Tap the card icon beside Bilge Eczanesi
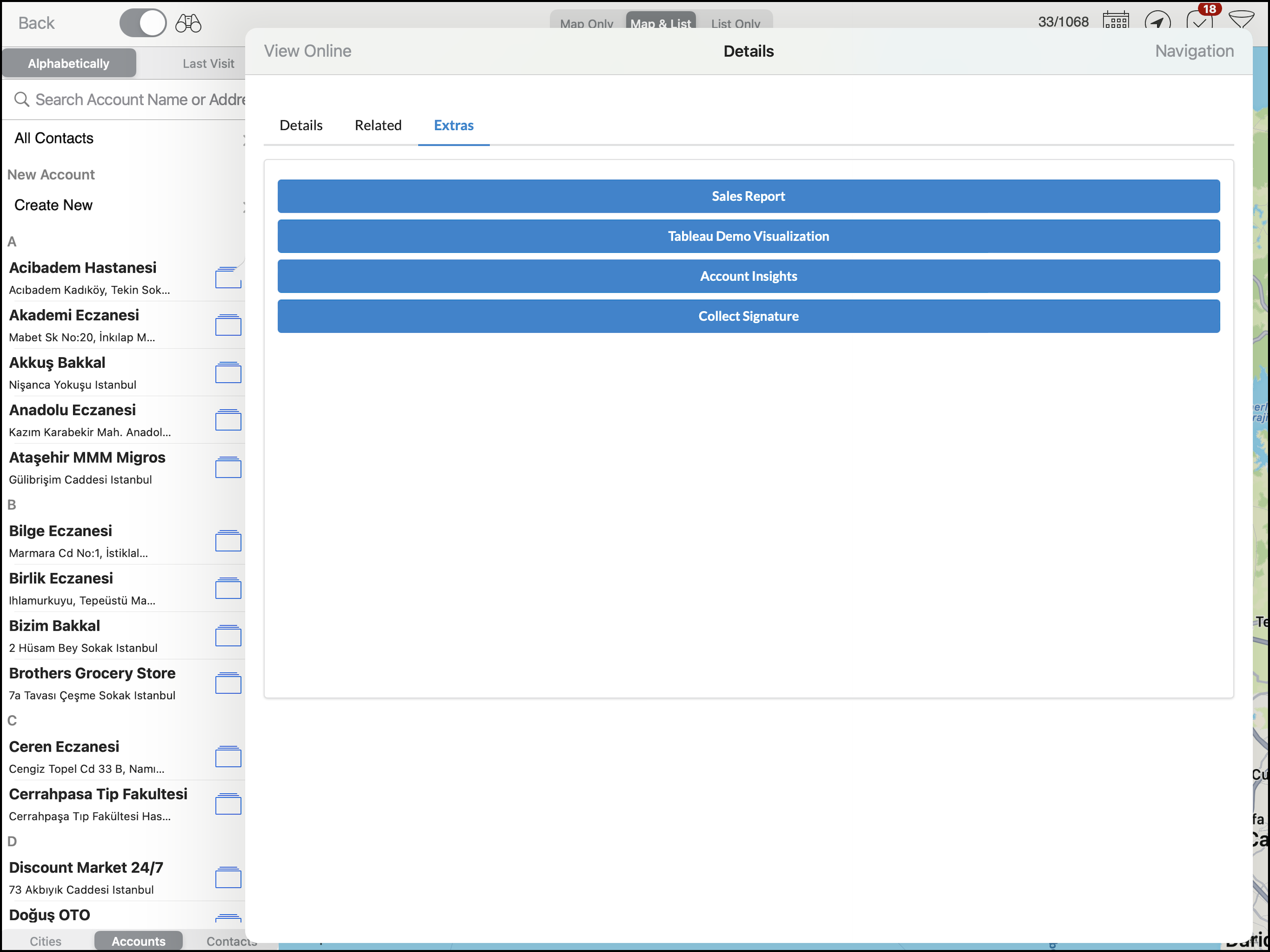1270x952 pixels. point(228,541)
